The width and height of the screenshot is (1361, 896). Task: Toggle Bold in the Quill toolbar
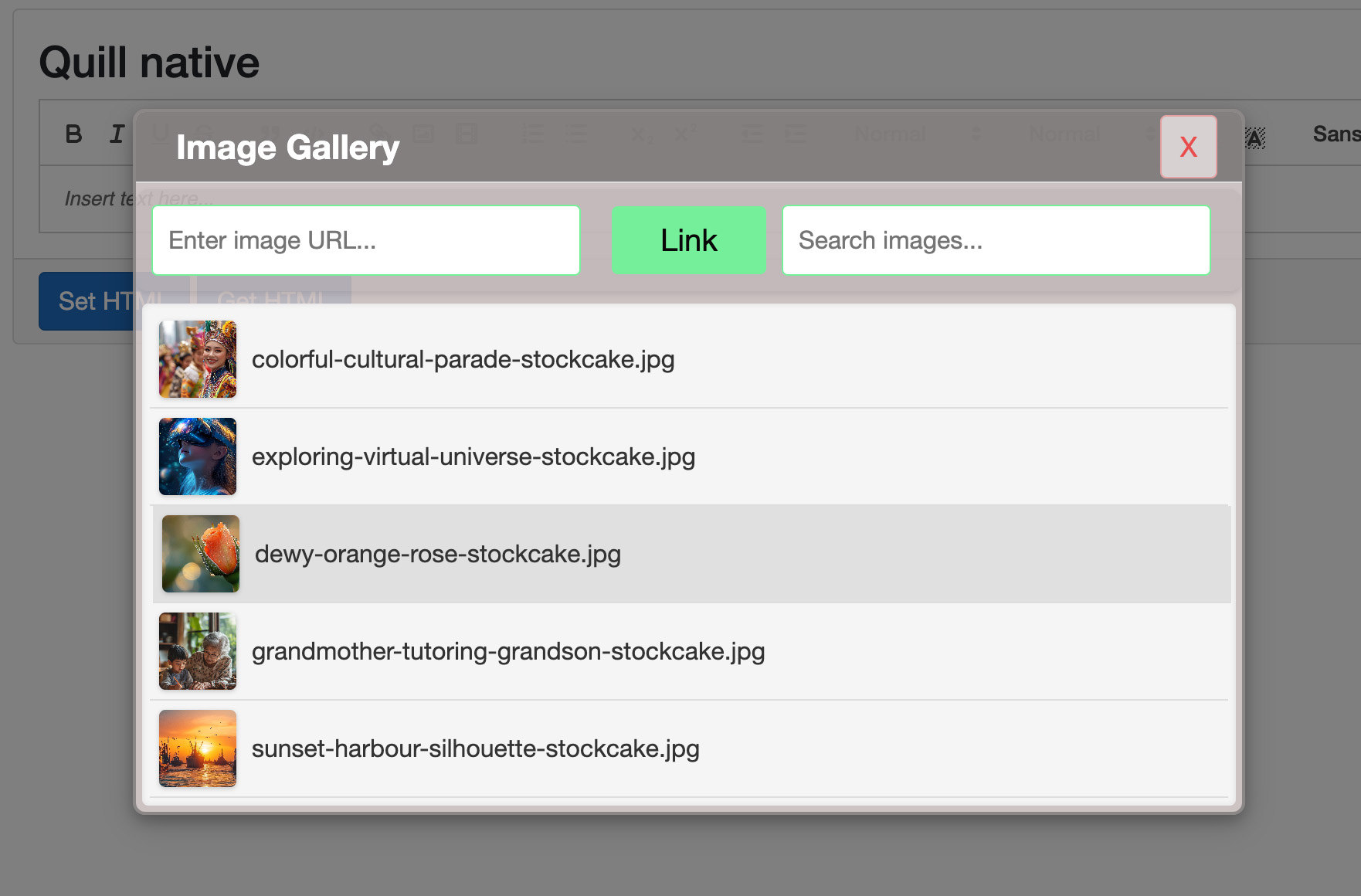[73, 134]
